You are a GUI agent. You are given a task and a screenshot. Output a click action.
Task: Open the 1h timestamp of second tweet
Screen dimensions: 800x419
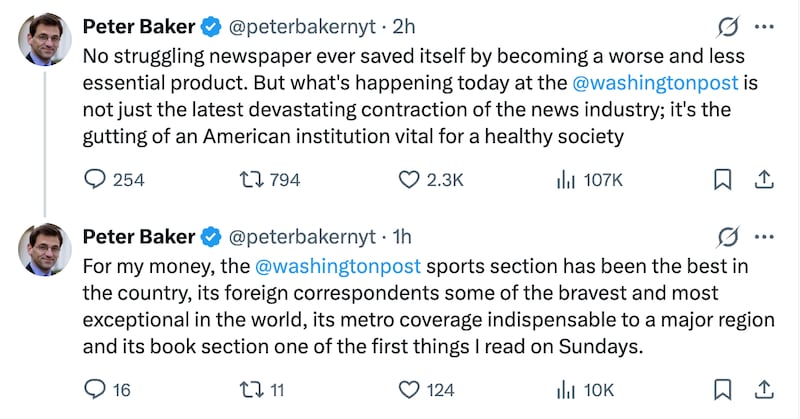click(401, 237)
